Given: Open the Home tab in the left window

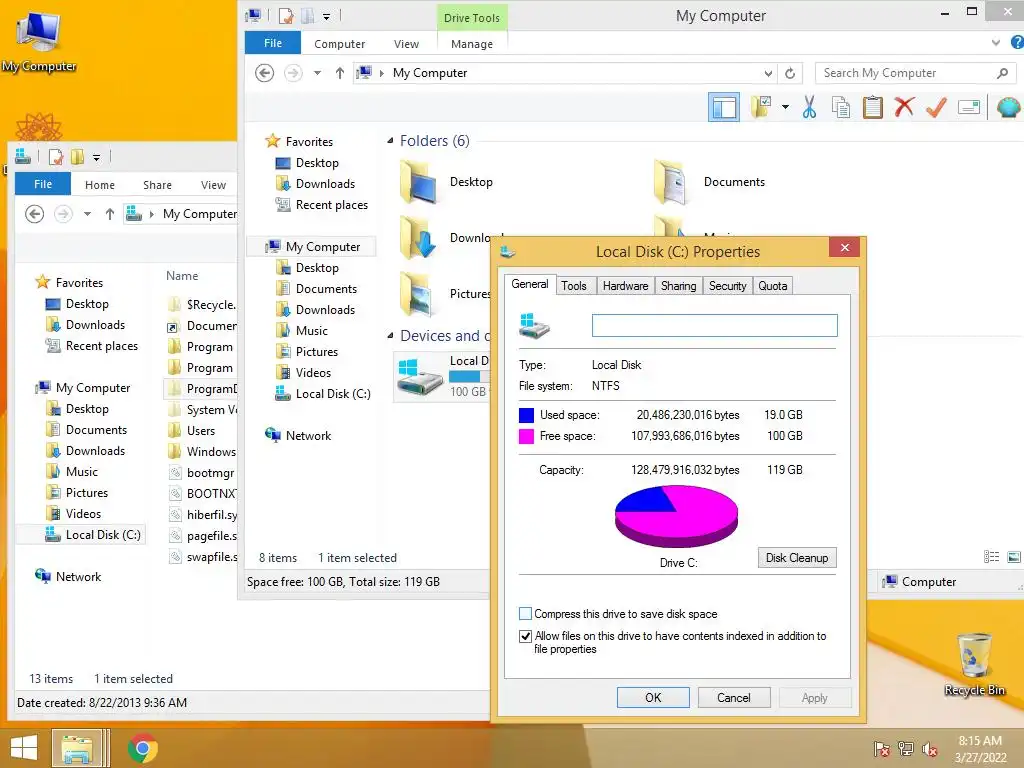Looking at the screenshot, I should tap(100, 185).
